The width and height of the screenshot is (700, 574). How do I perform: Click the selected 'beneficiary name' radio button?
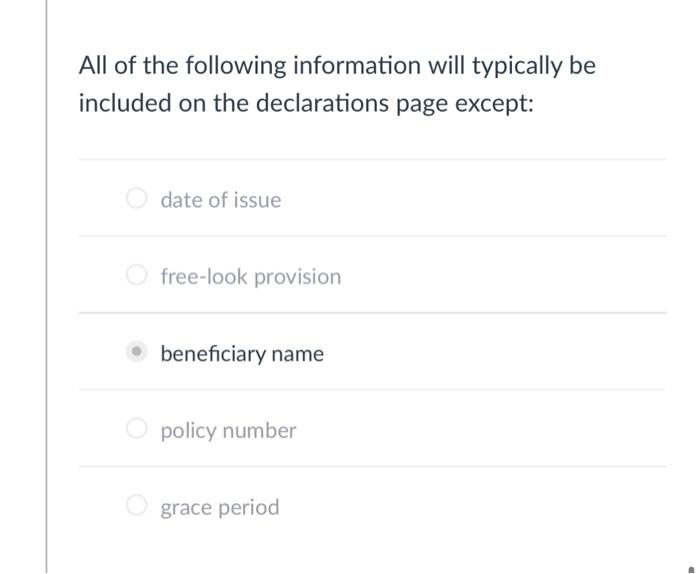pyautogui.click(x=137, y=351)
